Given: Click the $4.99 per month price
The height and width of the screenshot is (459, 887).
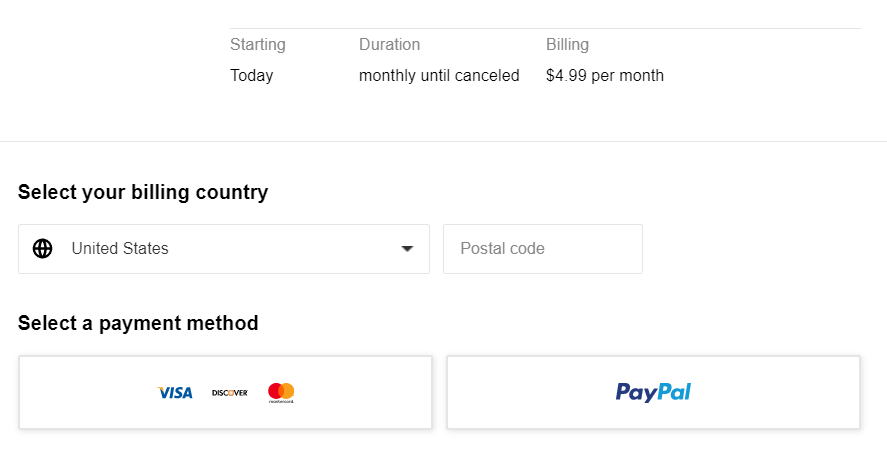Looking at the screenshot, I should 605,75.
